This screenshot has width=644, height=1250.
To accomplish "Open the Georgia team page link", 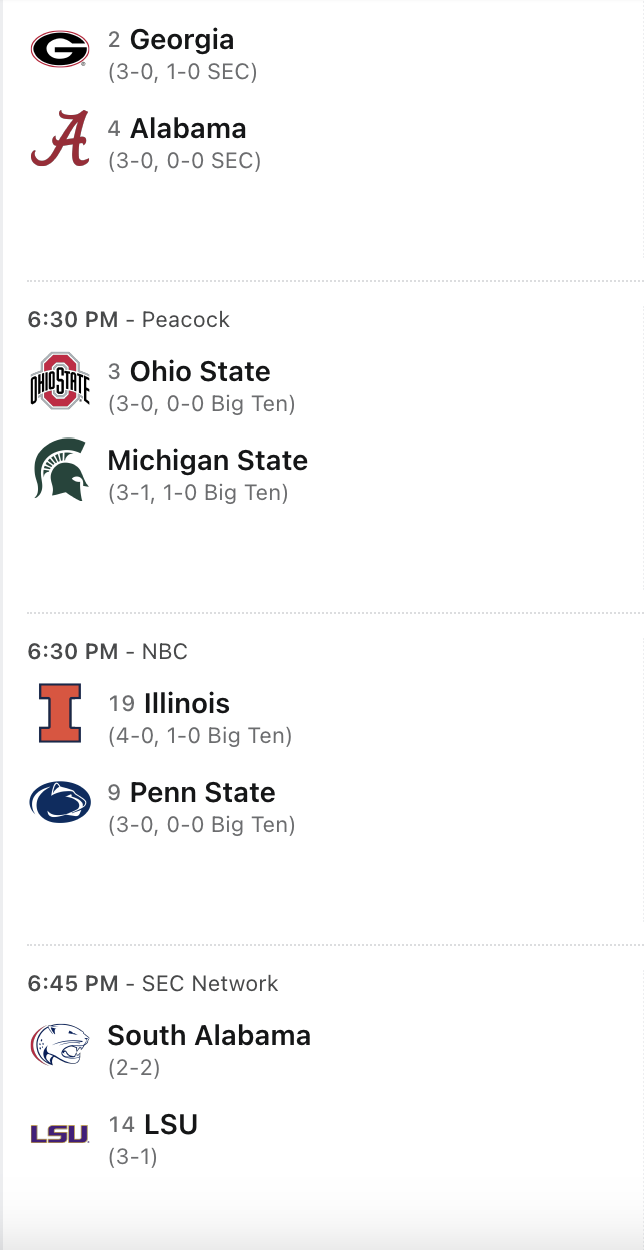I will coord(182,40).
